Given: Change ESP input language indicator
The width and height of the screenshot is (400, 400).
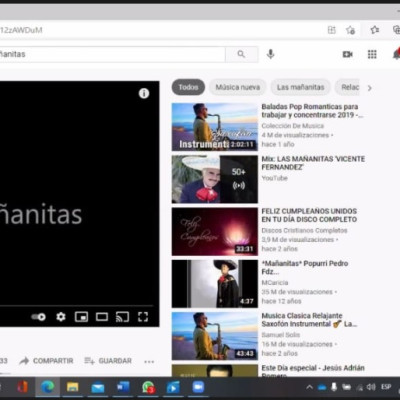Looking at the screenshot, I should [386, 387].
